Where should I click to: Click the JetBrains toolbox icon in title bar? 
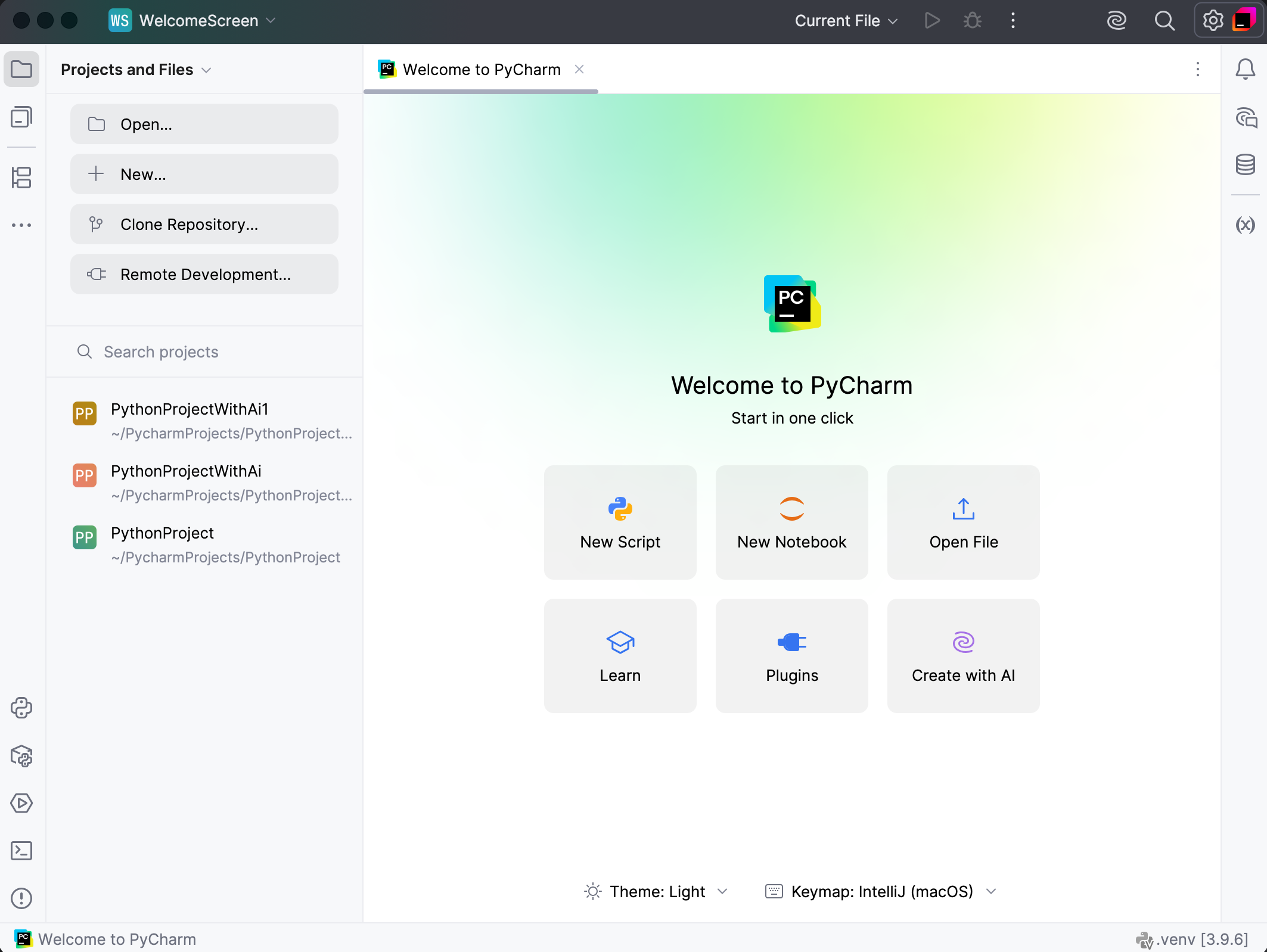coord(1244,20)
